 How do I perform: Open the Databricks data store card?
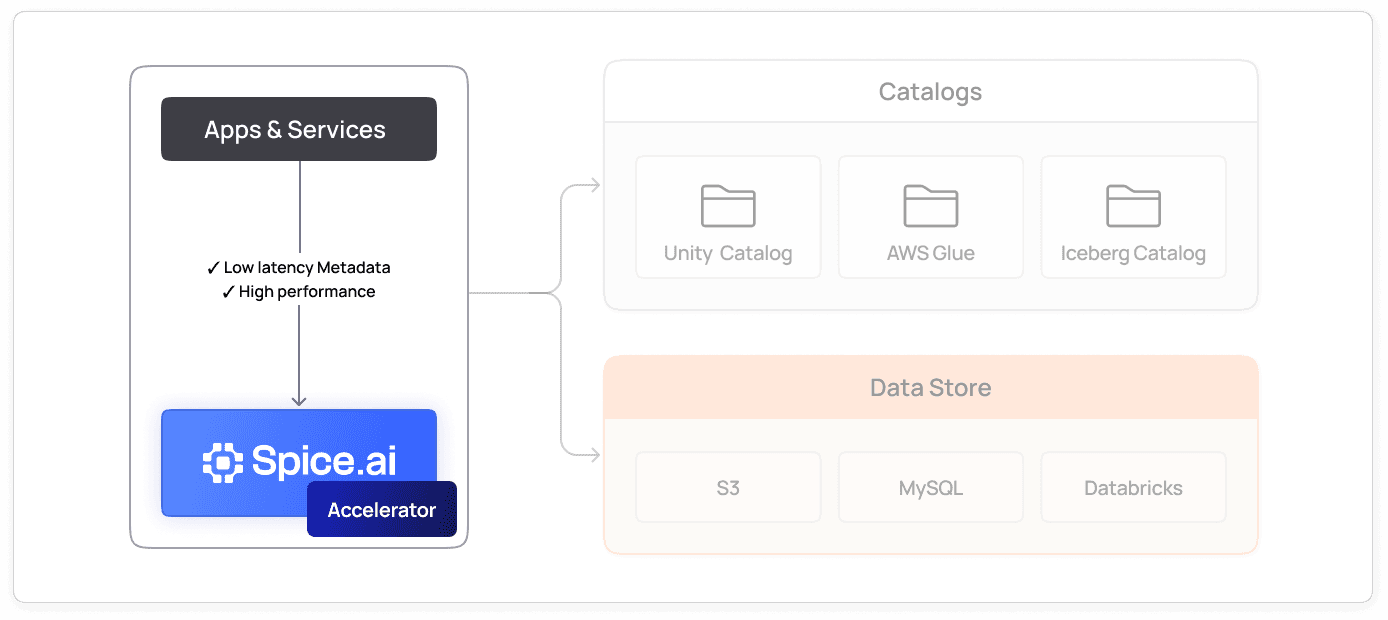click(x=1133, y=487)
